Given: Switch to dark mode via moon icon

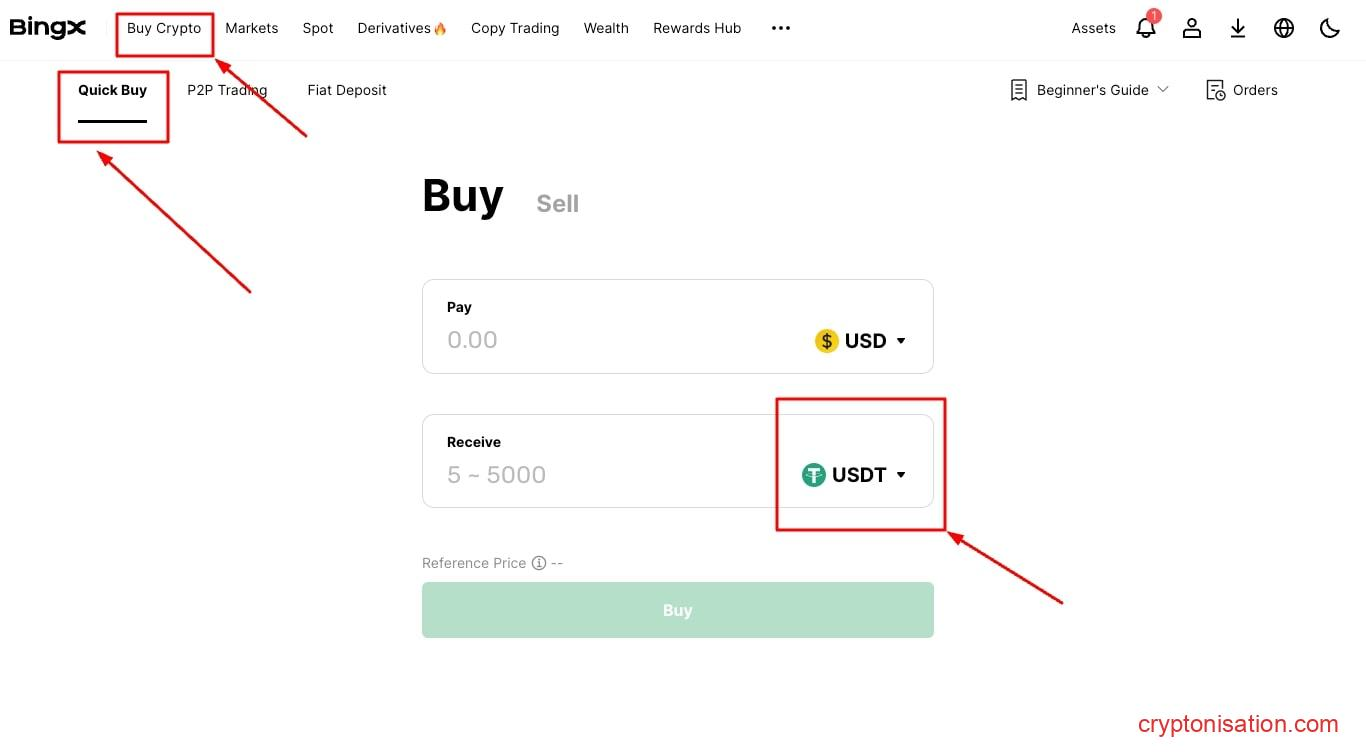Looking at the screenshot, I should pyautogui.click(x=1329, y=28).
